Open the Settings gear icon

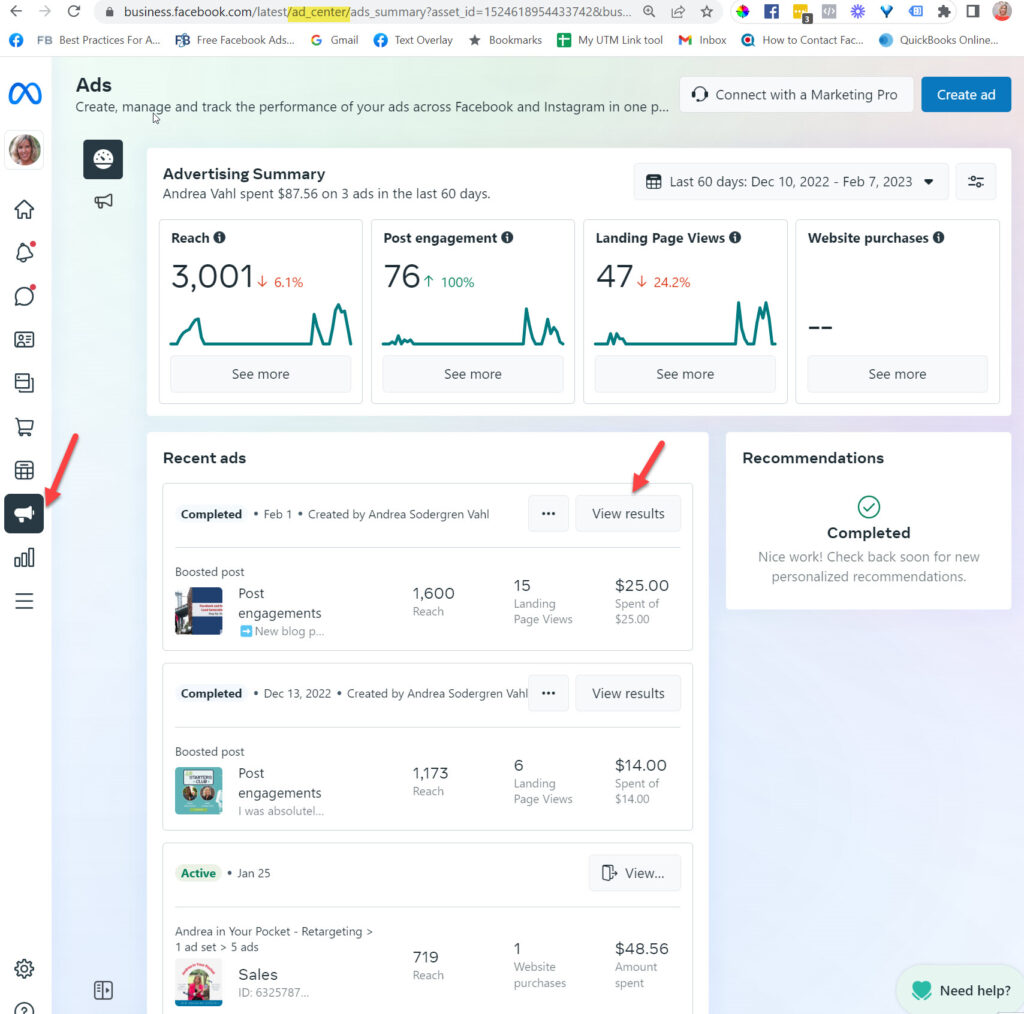(24, 969)
